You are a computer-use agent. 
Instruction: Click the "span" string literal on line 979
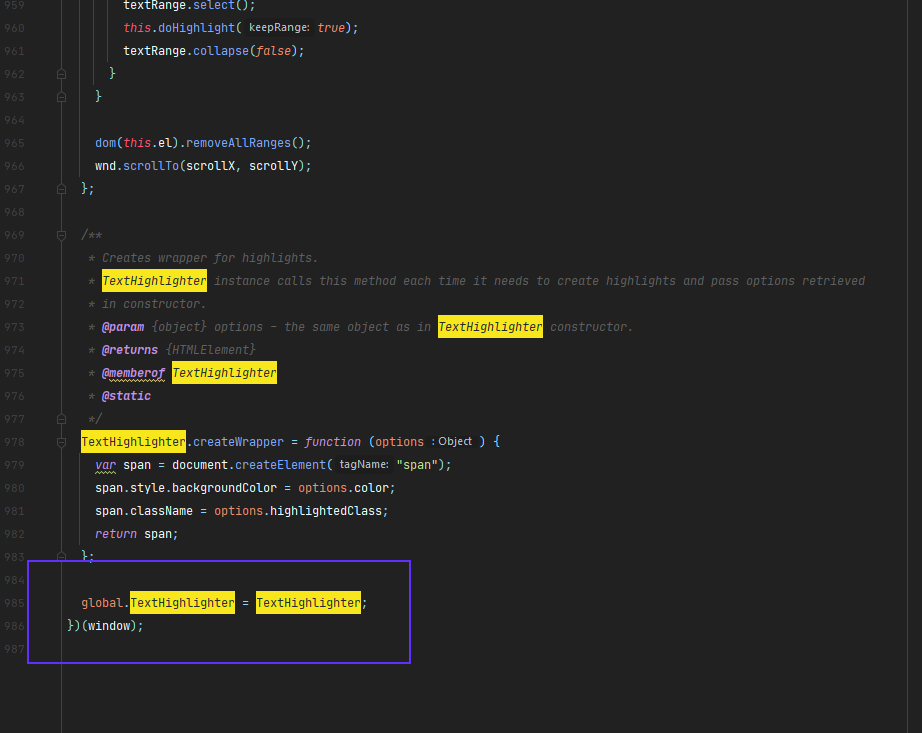(x=417, y=465)
